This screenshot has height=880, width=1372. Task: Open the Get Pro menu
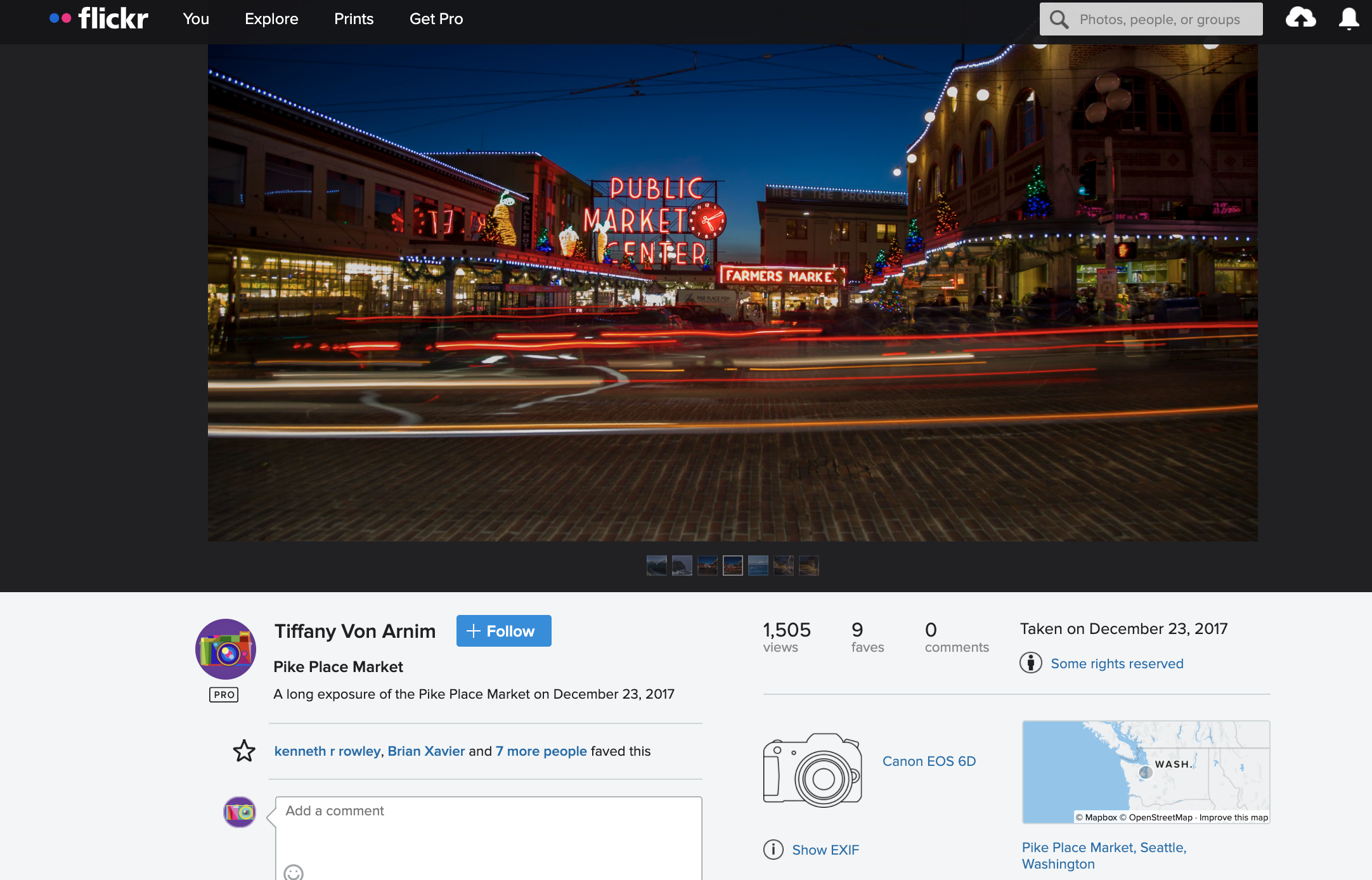tap(436, 19)
